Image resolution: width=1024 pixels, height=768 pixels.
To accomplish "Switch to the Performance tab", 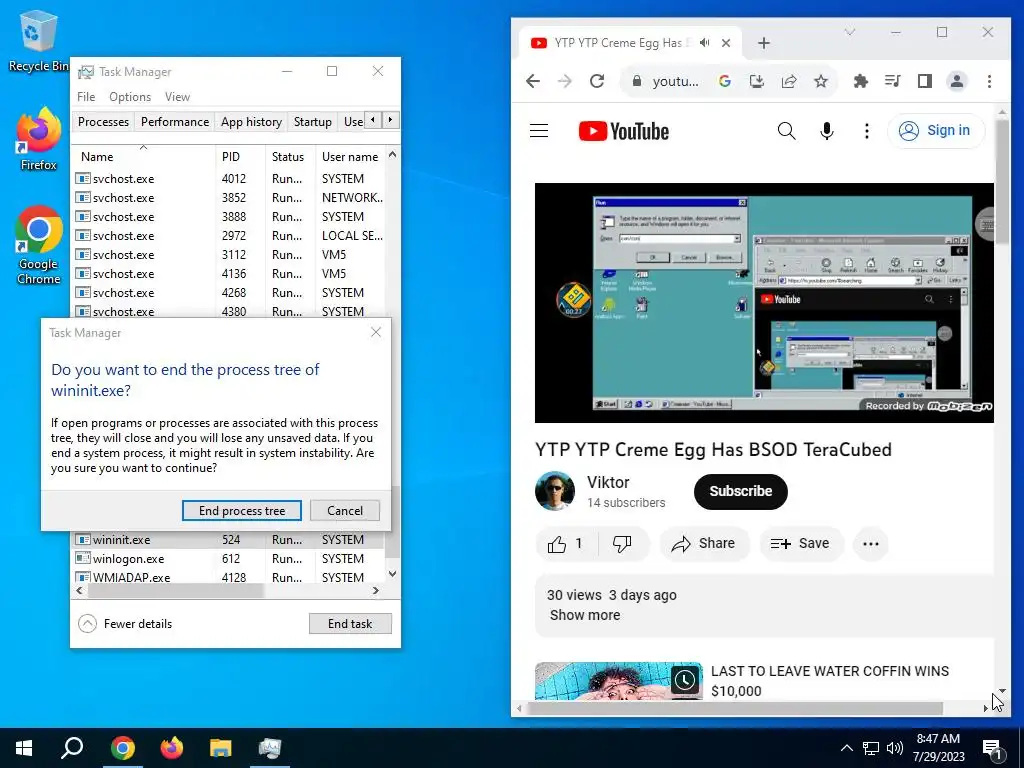I will tap(175, 121).
